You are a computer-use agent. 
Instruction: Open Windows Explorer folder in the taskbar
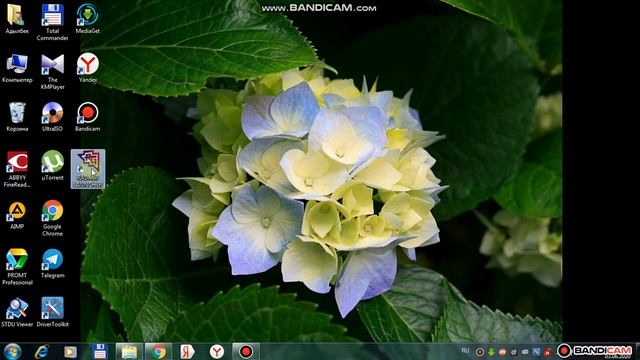129,352
